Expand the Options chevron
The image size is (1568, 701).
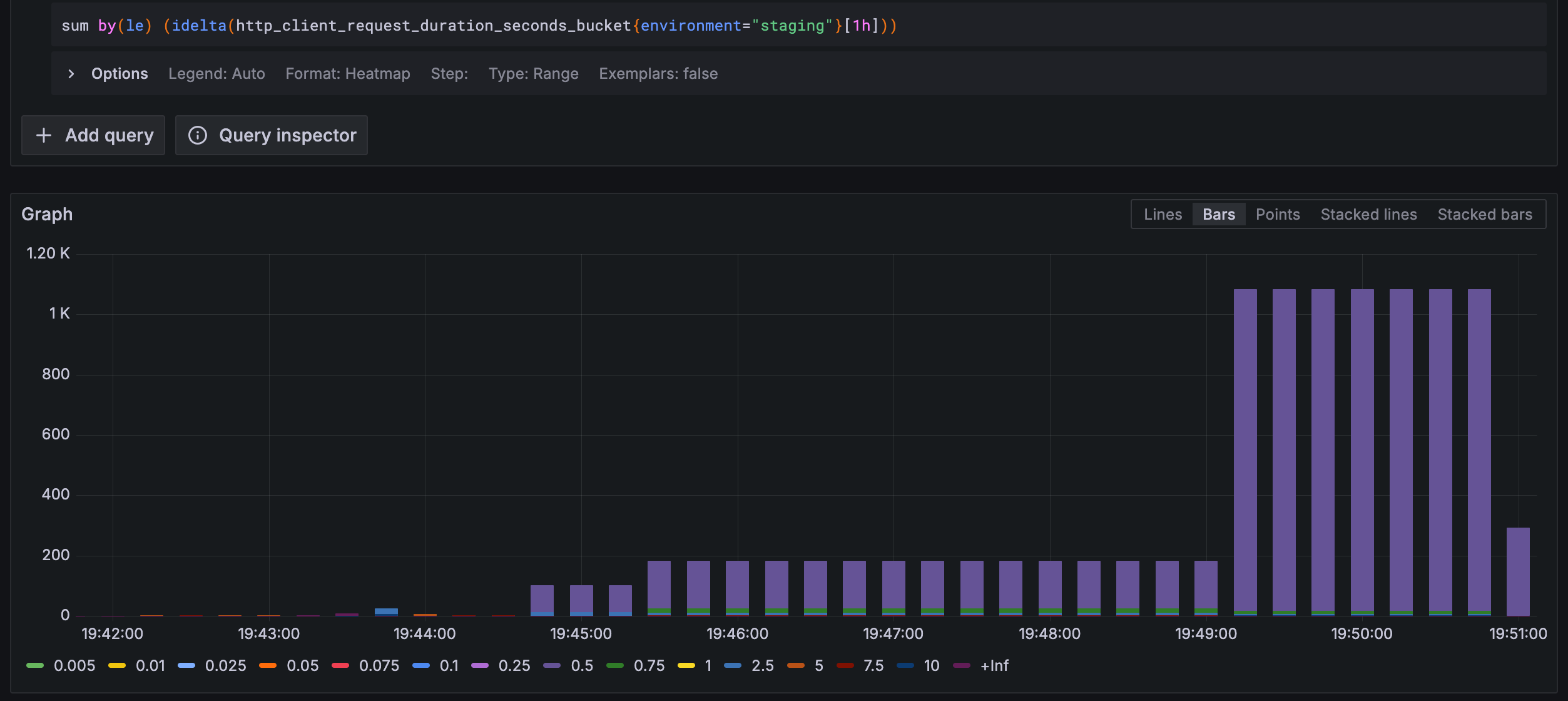[x=71, y=74]
